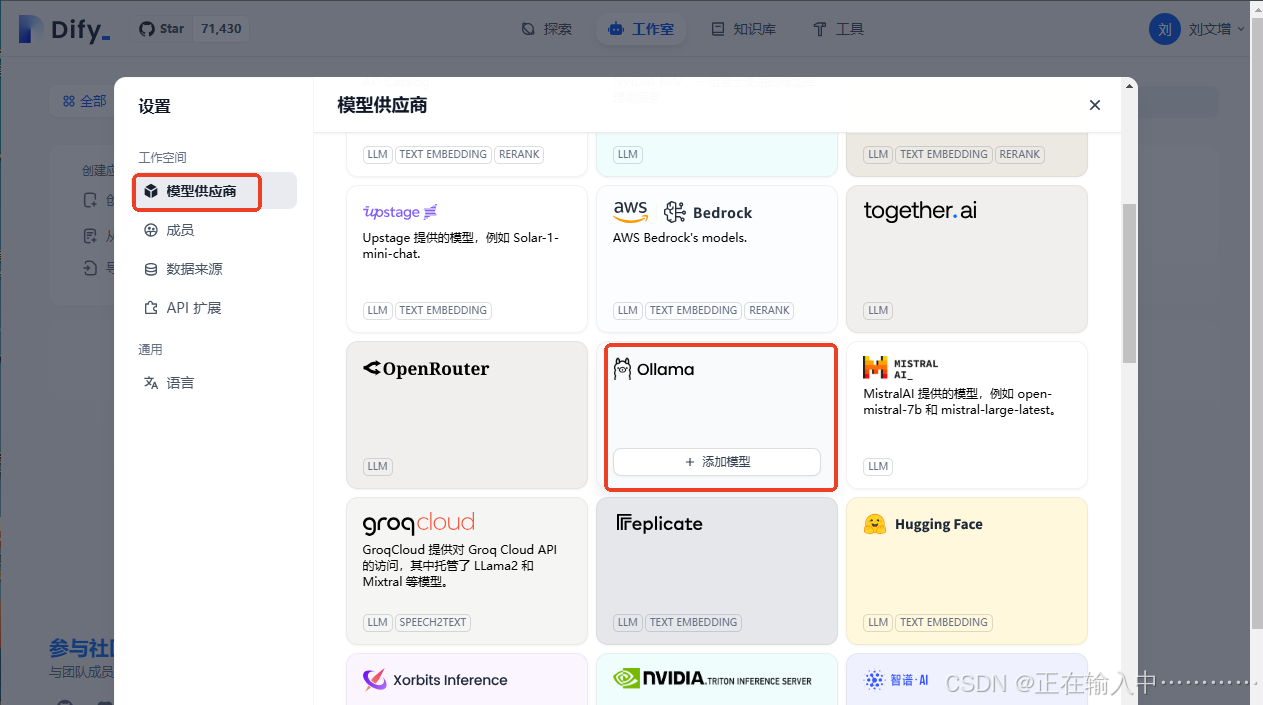
Task: Open 数据来源 settings section
Action: click(x=215, y=269)
